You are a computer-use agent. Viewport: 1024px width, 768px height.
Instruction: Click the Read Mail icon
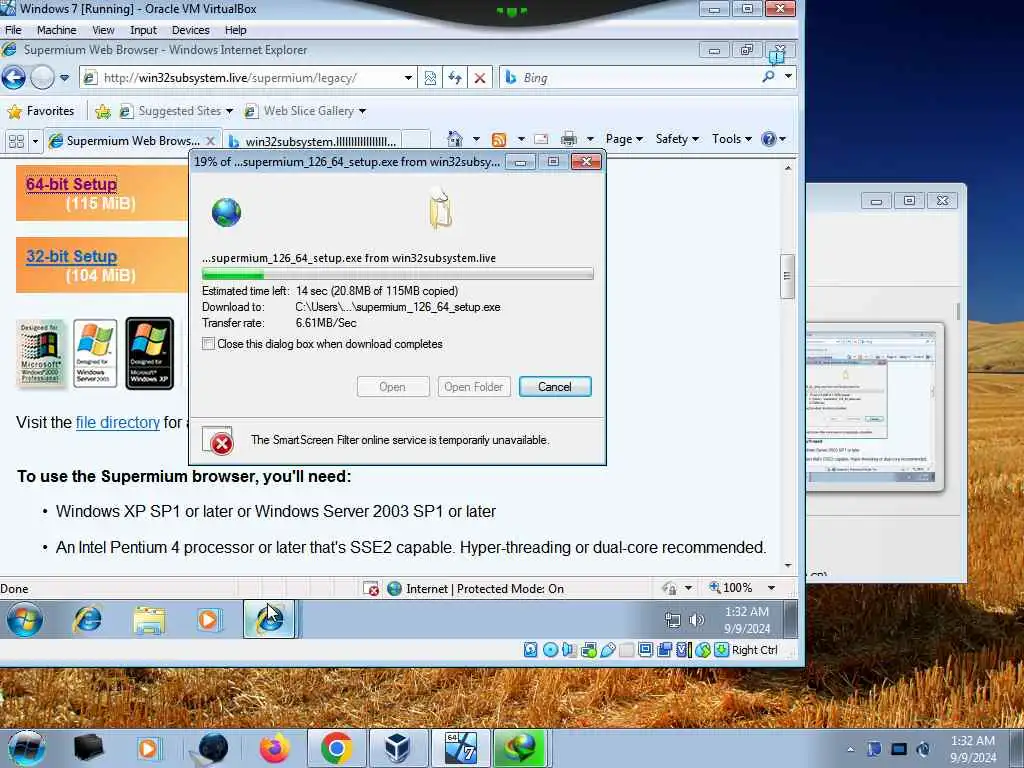[541, 139]
